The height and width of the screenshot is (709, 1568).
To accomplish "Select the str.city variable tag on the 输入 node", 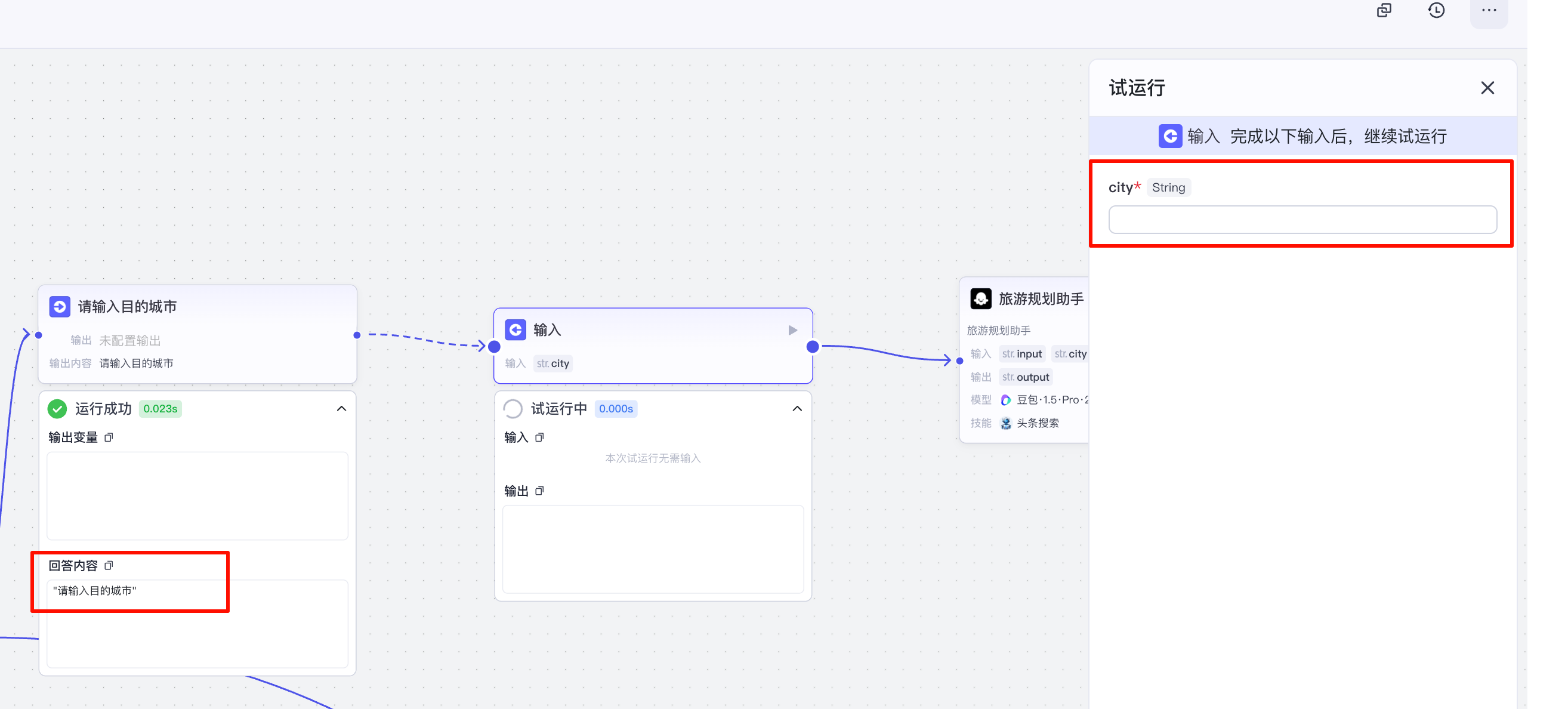I will tap(552, 363).
